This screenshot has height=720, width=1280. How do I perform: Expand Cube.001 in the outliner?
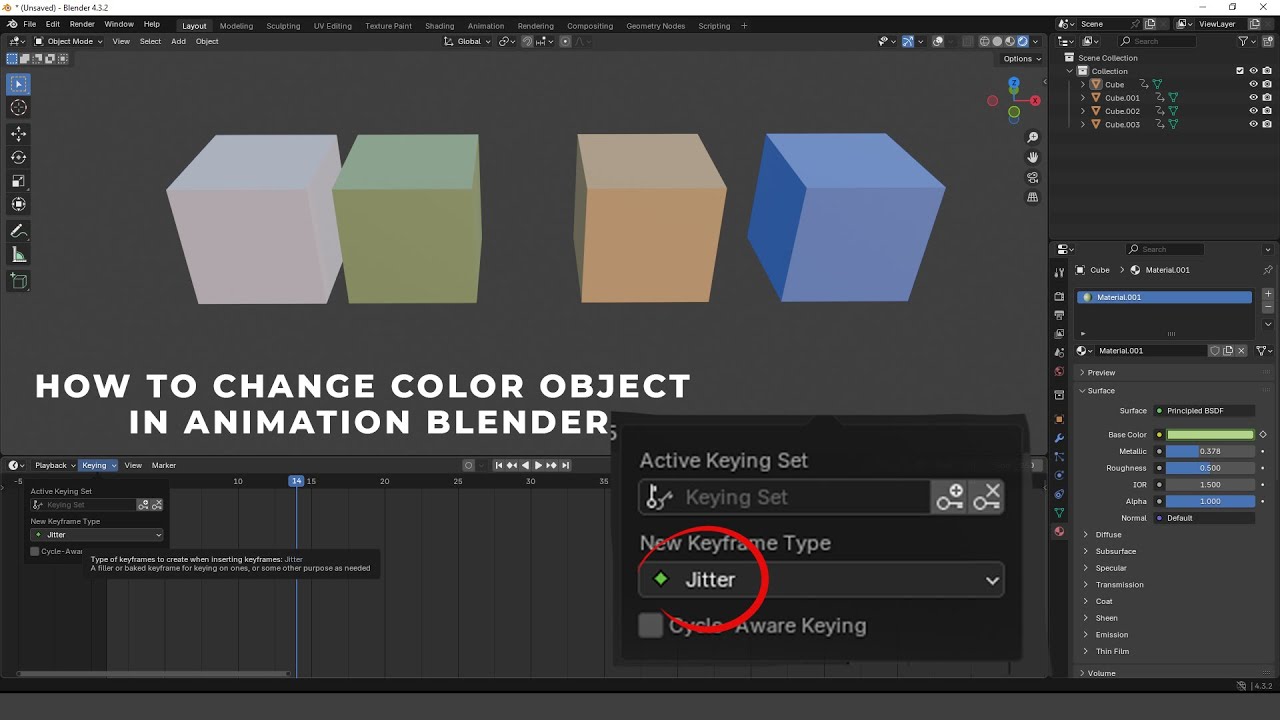coord(1083,98)
